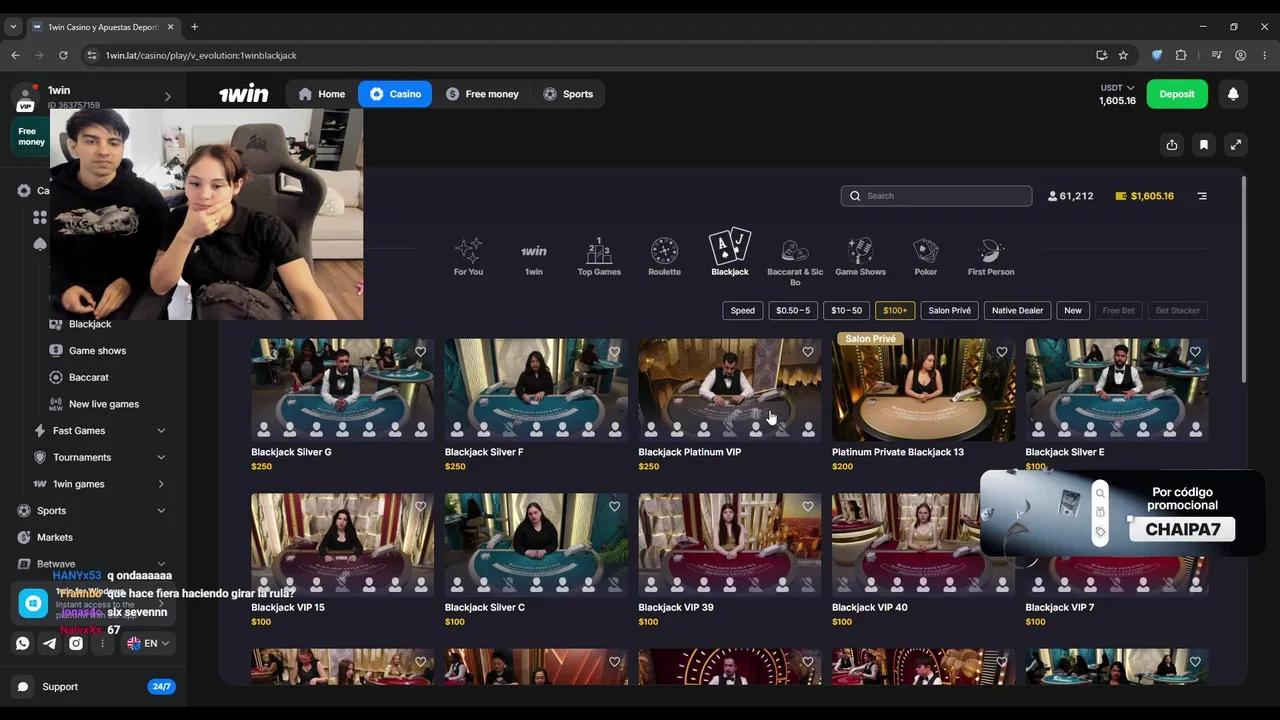Open the Free money nav tab

tap(482, 94)
